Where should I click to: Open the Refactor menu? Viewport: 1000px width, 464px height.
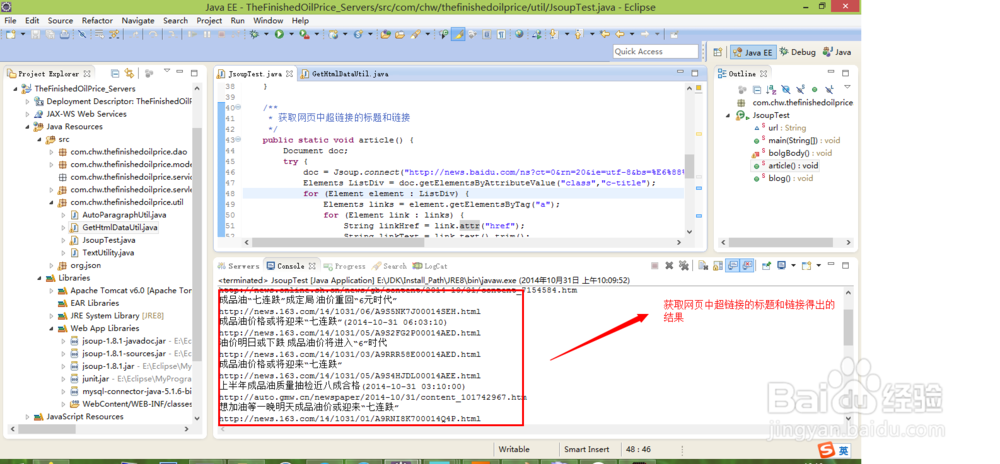[97, 20]
